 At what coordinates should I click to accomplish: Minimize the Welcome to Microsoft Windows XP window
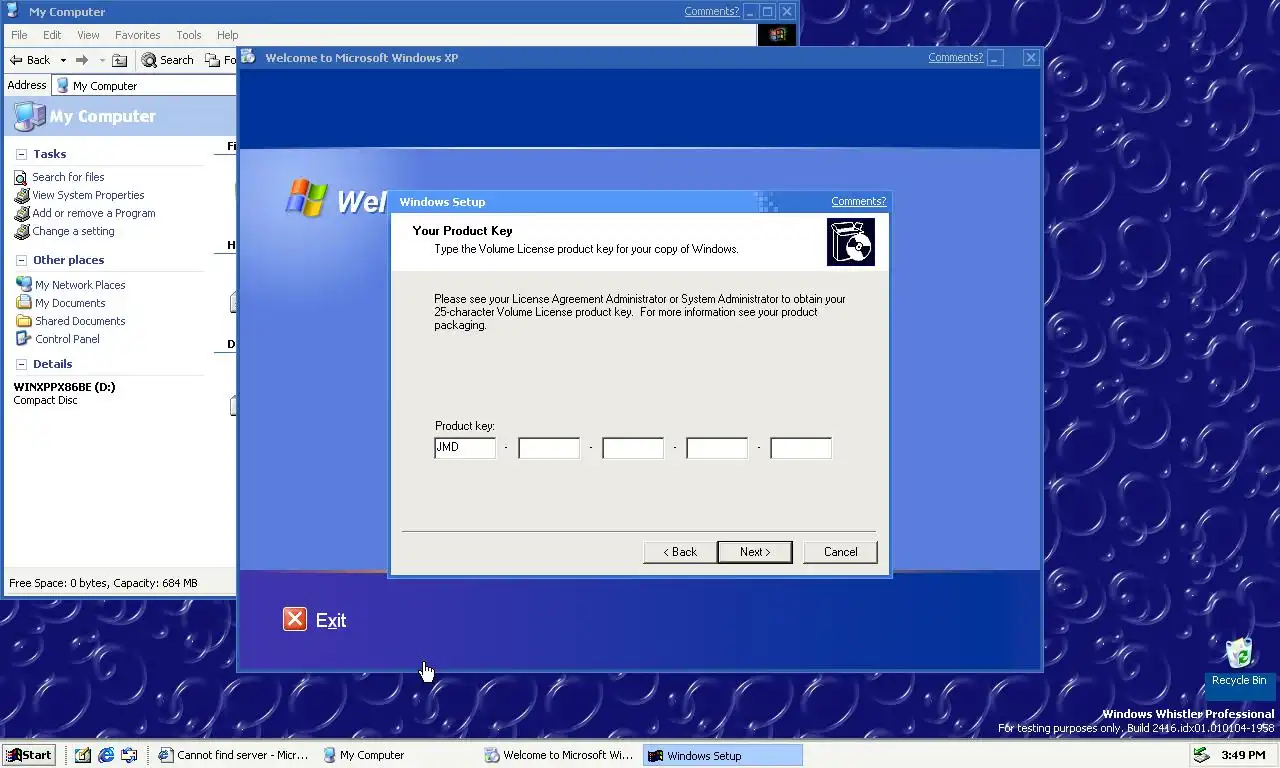coord(995,58)
